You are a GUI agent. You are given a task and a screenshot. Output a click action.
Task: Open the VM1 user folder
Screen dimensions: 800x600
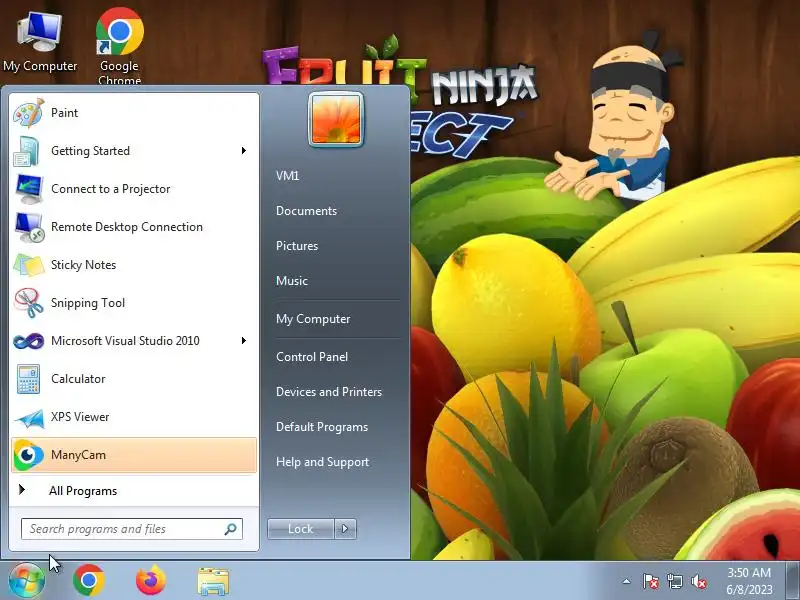(287, 176)
